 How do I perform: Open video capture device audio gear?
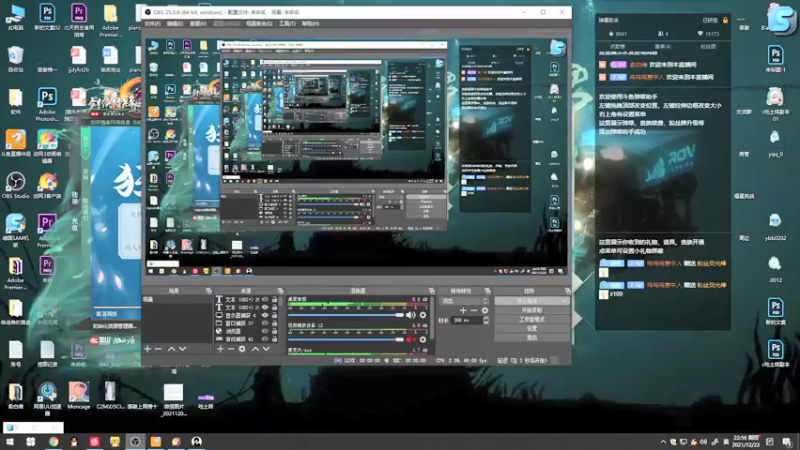[422, 339]
